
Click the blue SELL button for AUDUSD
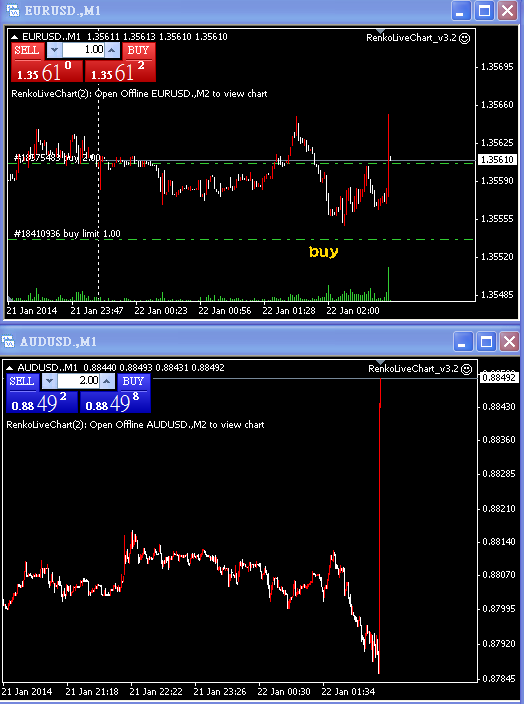[x=22, y=381]
